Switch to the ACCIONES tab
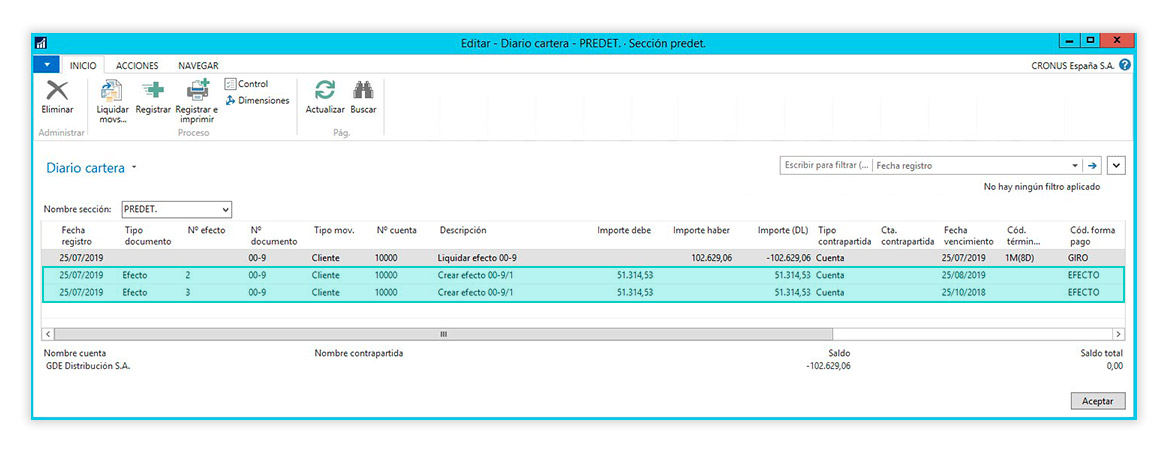1168x452 pixels. click(137, 65)
